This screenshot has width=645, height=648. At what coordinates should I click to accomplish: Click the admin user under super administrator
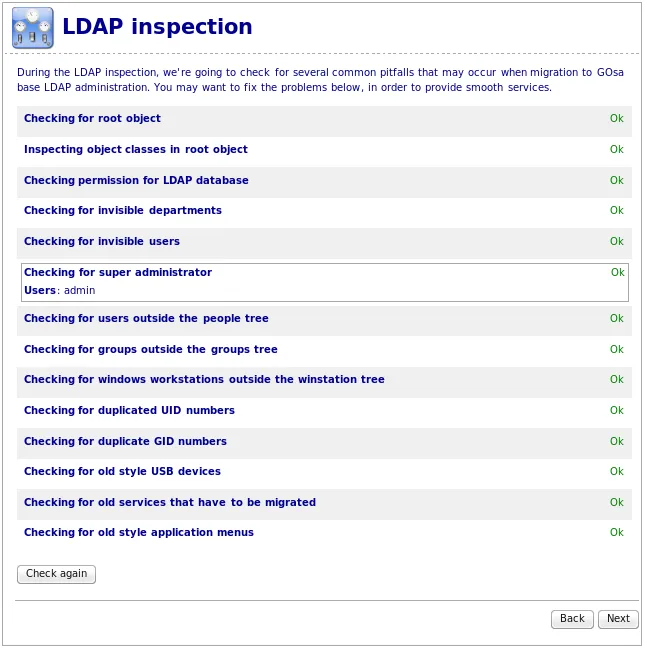coord(80,291)
